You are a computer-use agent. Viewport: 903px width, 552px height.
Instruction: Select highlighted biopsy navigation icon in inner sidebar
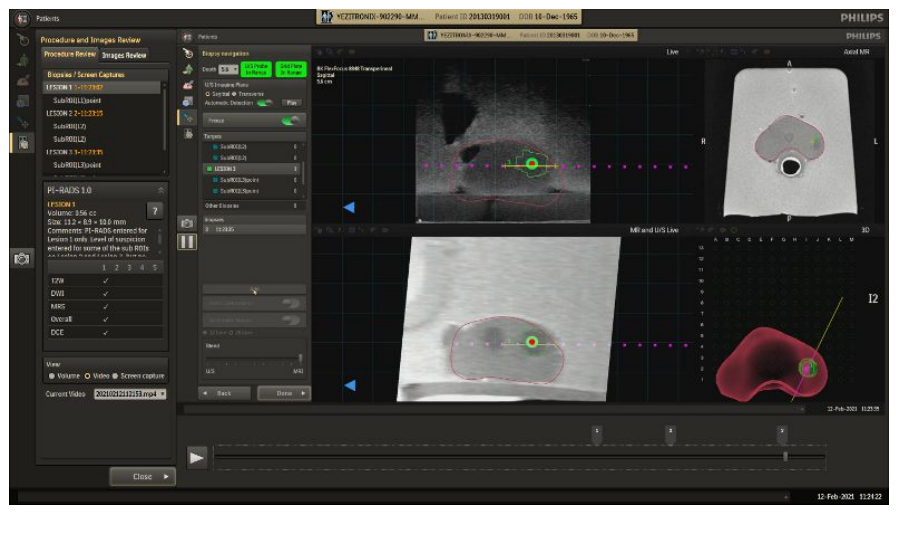point(188,117)
